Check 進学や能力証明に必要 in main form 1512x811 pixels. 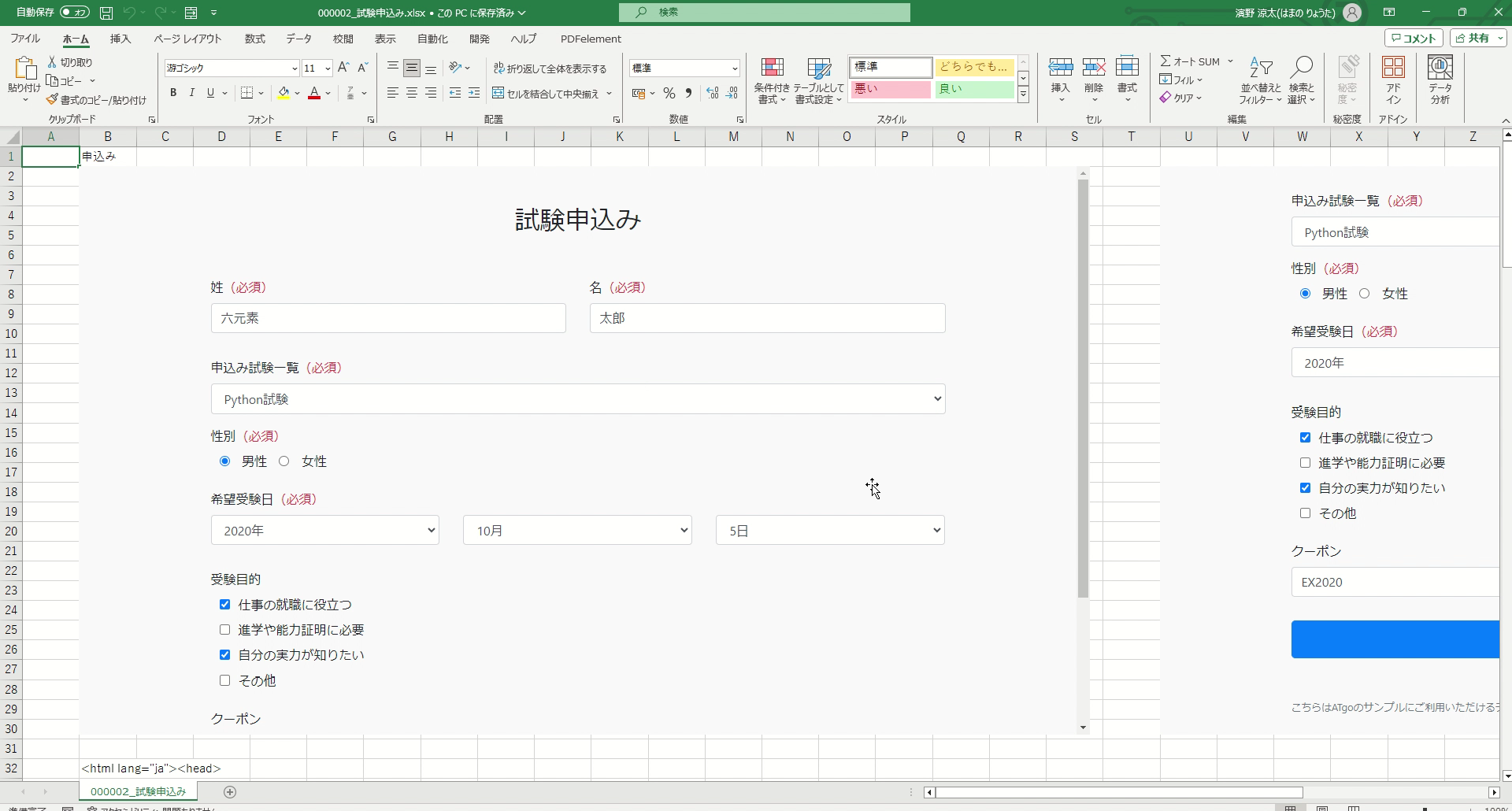click(x=225, y=630)
